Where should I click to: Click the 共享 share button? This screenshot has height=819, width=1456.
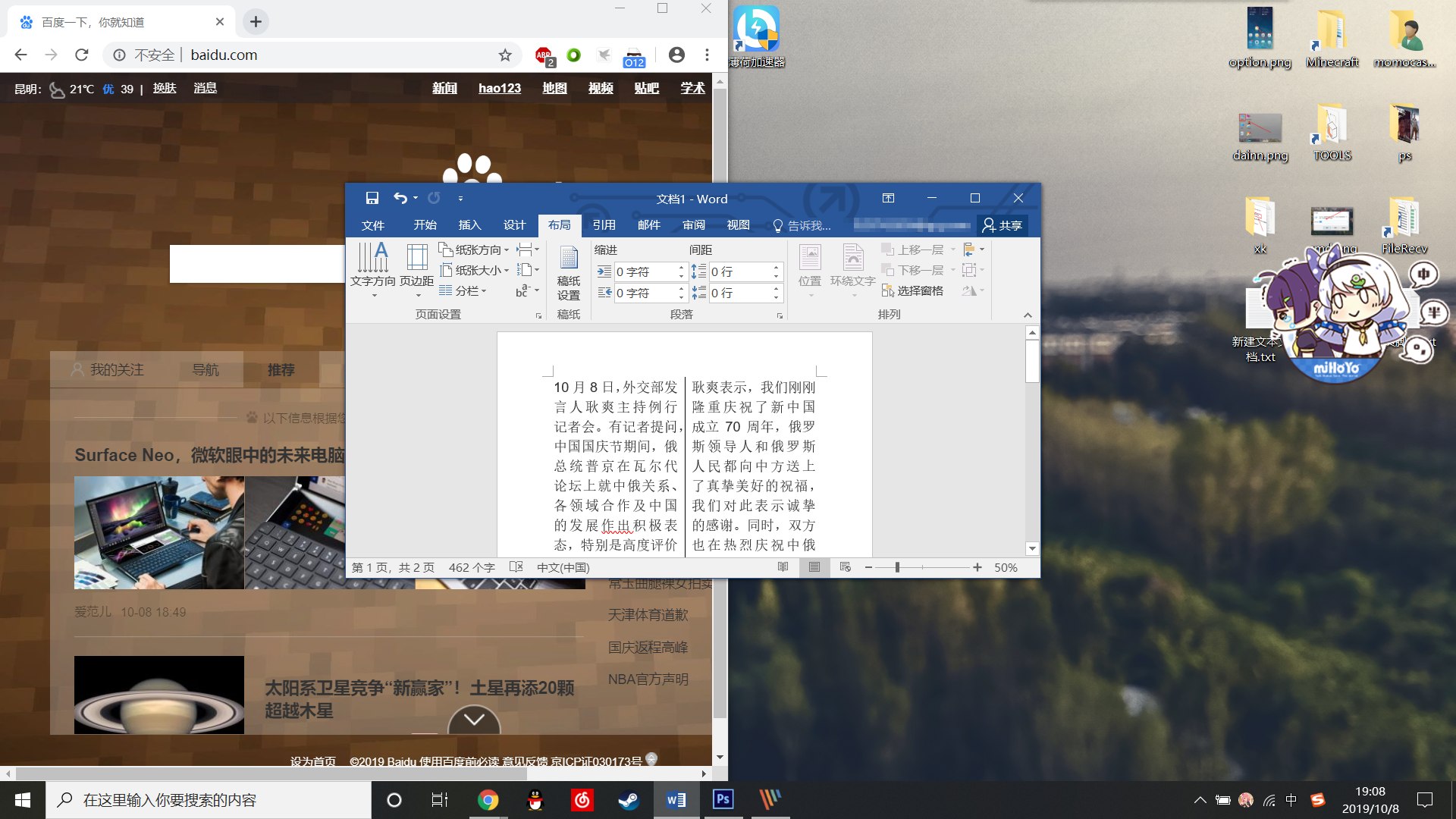(1002, 225)
